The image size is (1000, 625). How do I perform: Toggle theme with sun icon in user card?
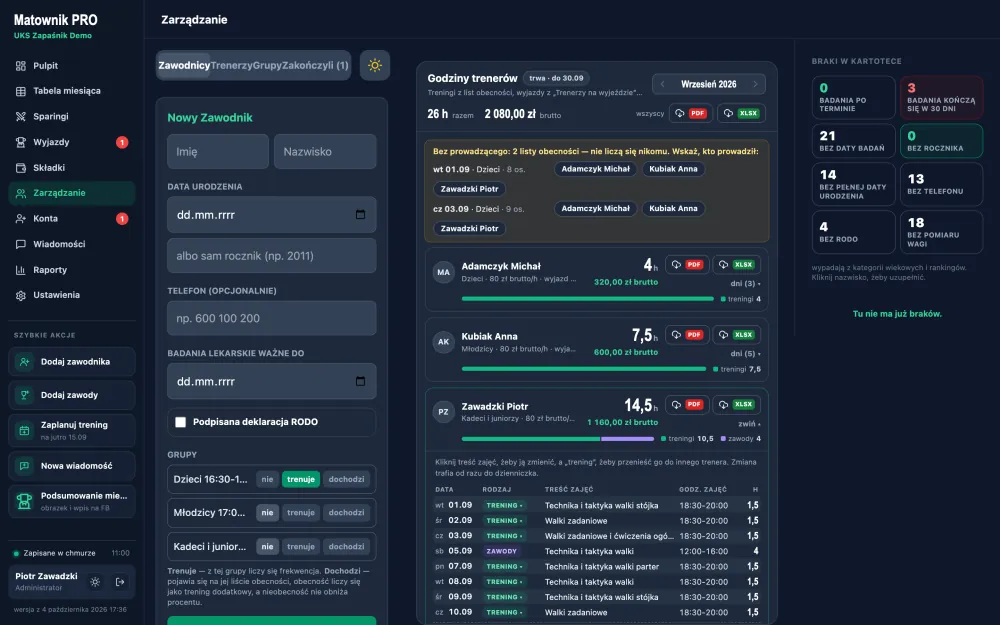95,582
